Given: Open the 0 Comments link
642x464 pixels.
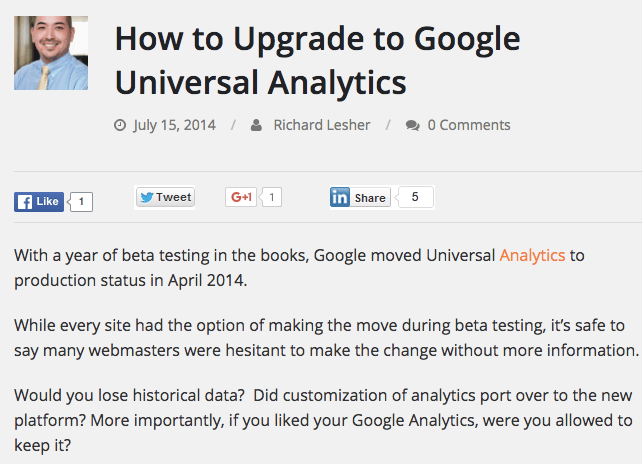Looking at the screenshot, I should tap(469, 125).
